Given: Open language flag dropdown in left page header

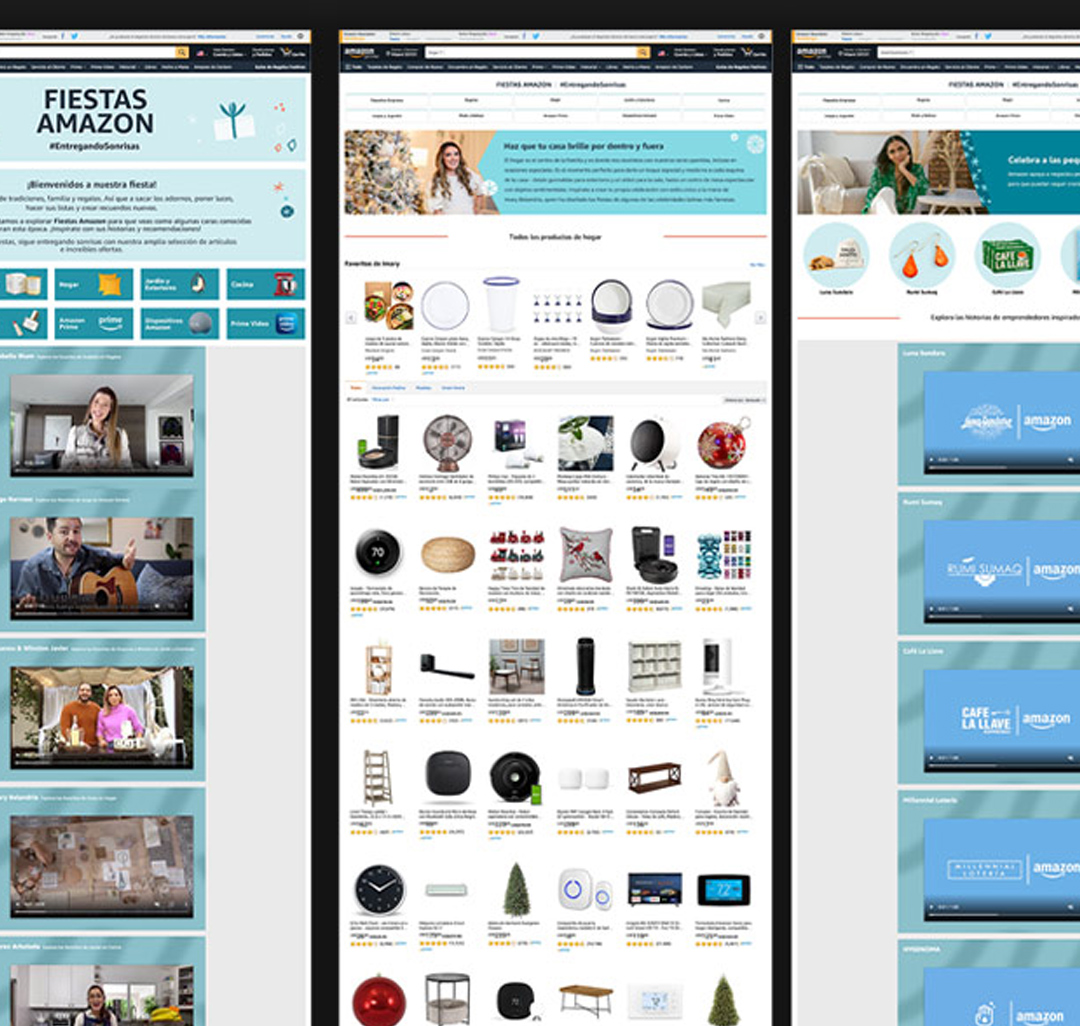Looking at the screenshot, I should (x=201, y=52).
